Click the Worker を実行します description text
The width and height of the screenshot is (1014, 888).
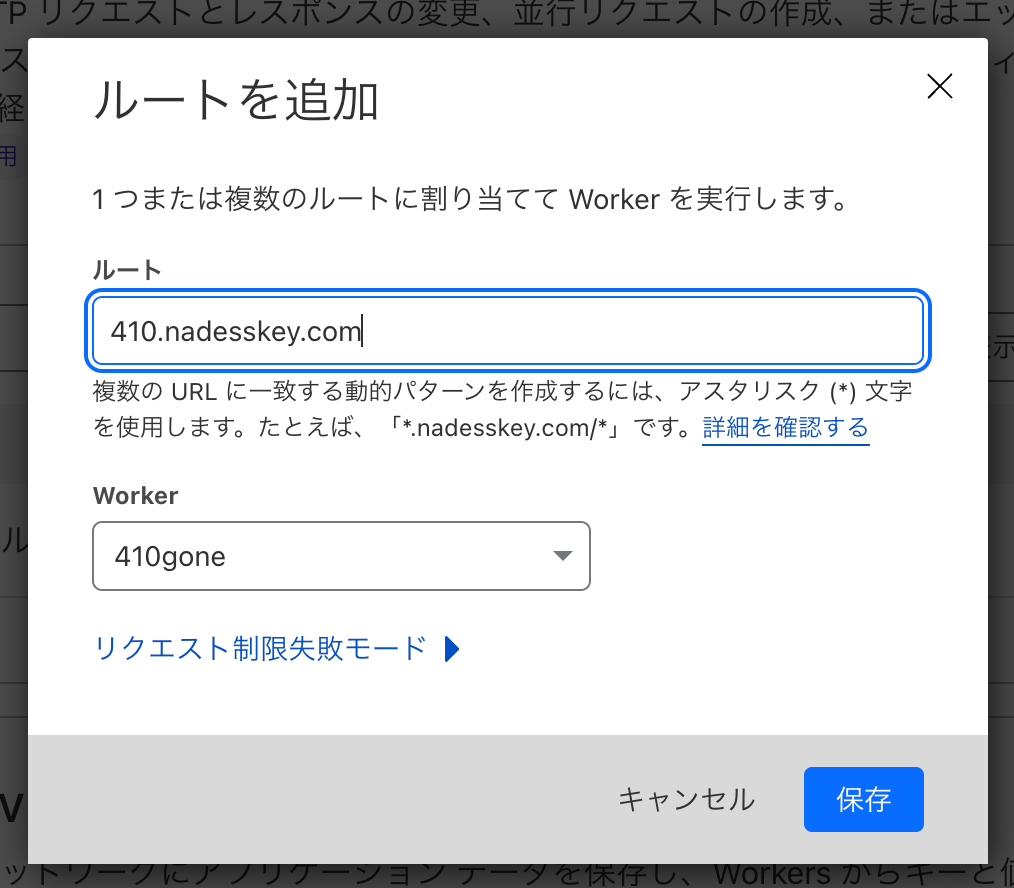(470, 199)
